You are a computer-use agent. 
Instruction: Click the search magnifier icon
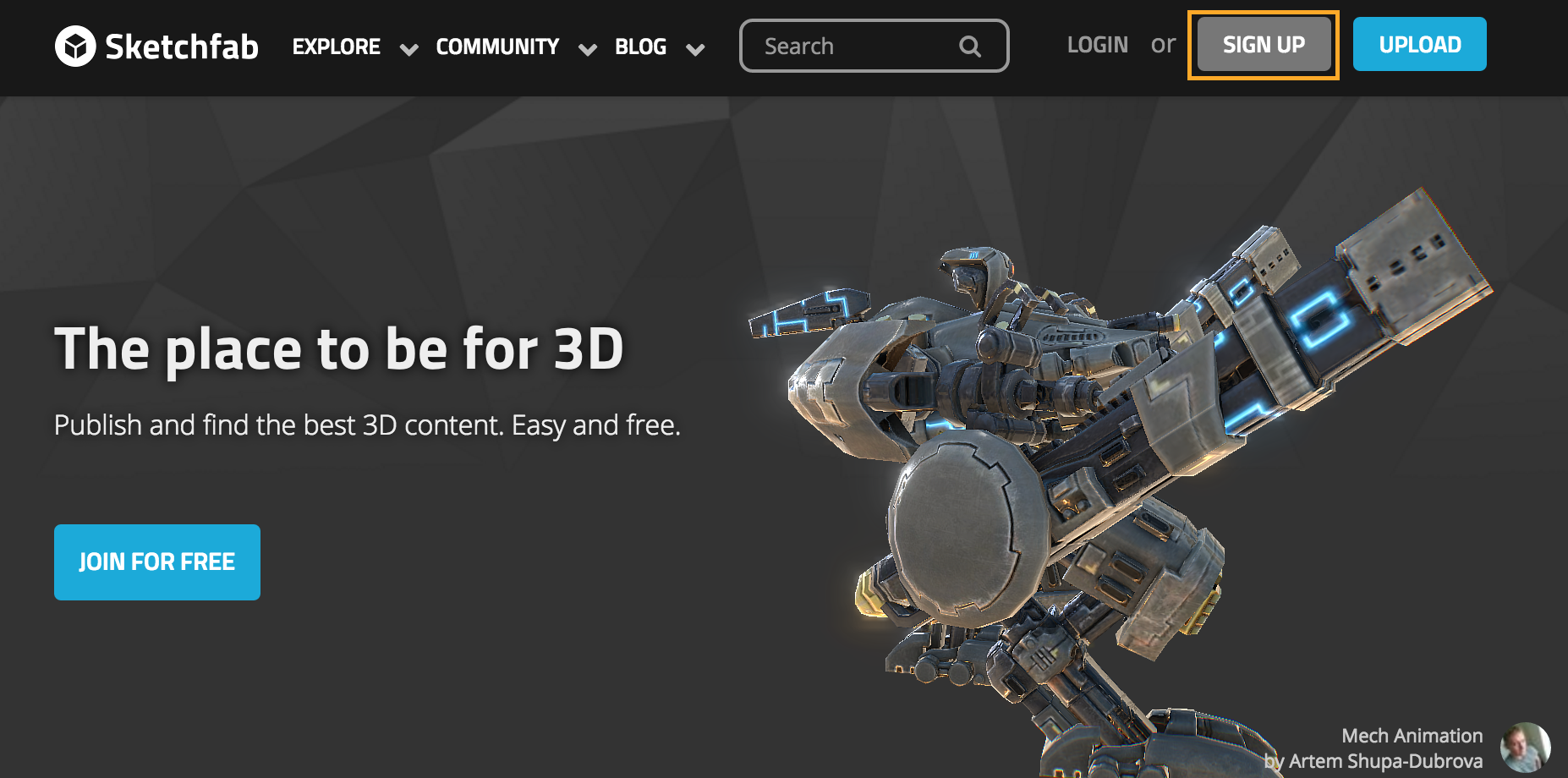click(969, 46)
